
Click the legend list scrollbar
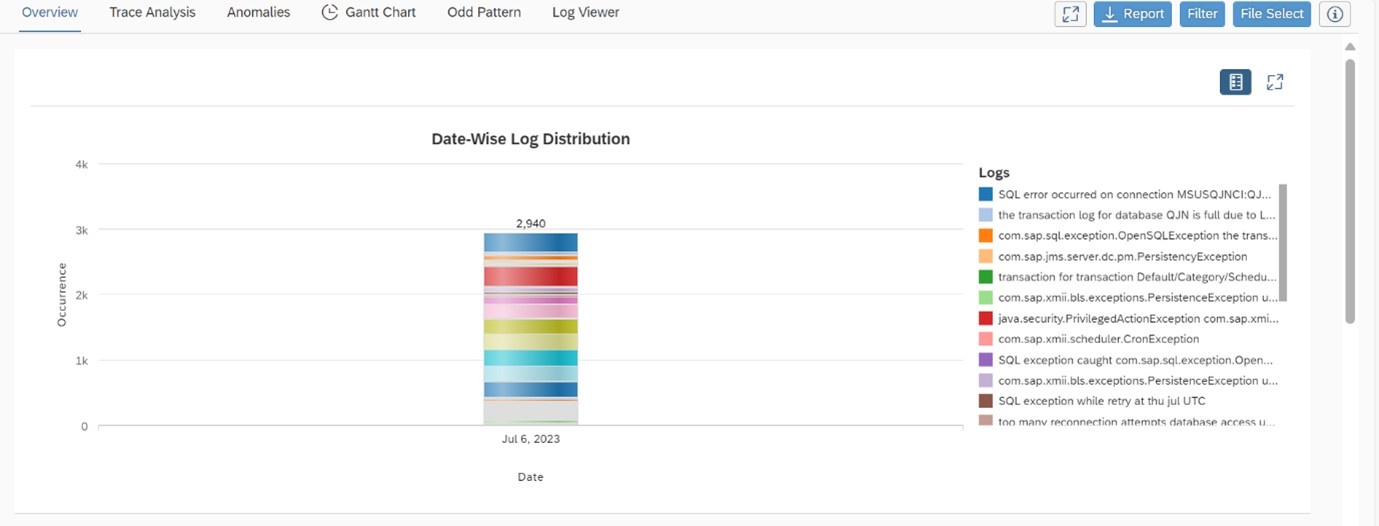click(1283, 242)
